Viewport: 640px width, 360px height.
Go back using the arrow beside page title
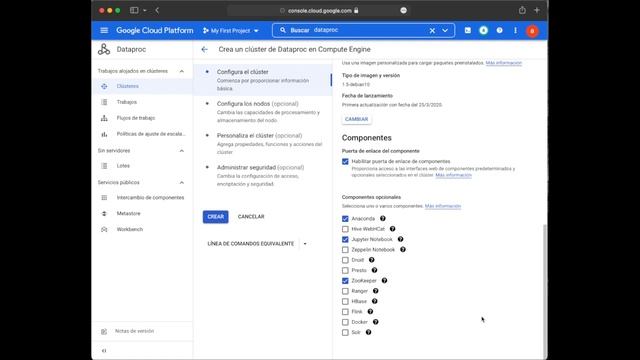click(x=204, y=49)
